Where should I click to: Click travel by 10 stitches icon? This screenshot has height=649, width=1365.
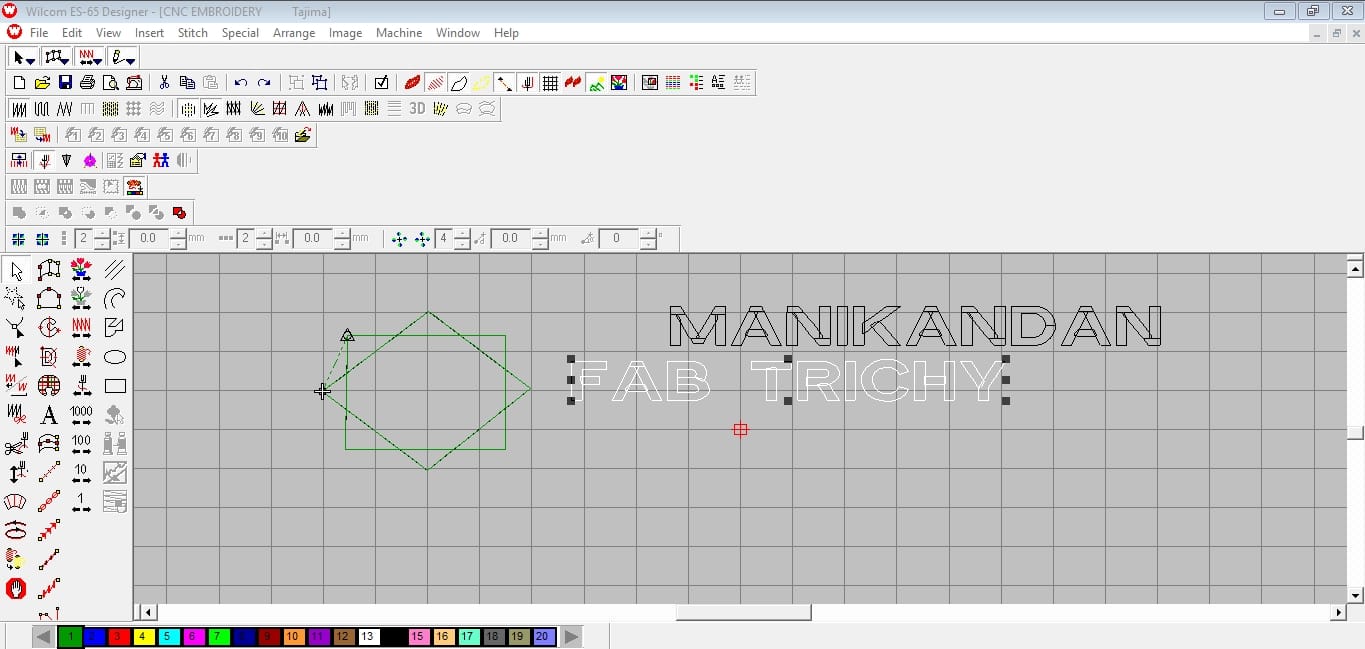pos(81,472)
